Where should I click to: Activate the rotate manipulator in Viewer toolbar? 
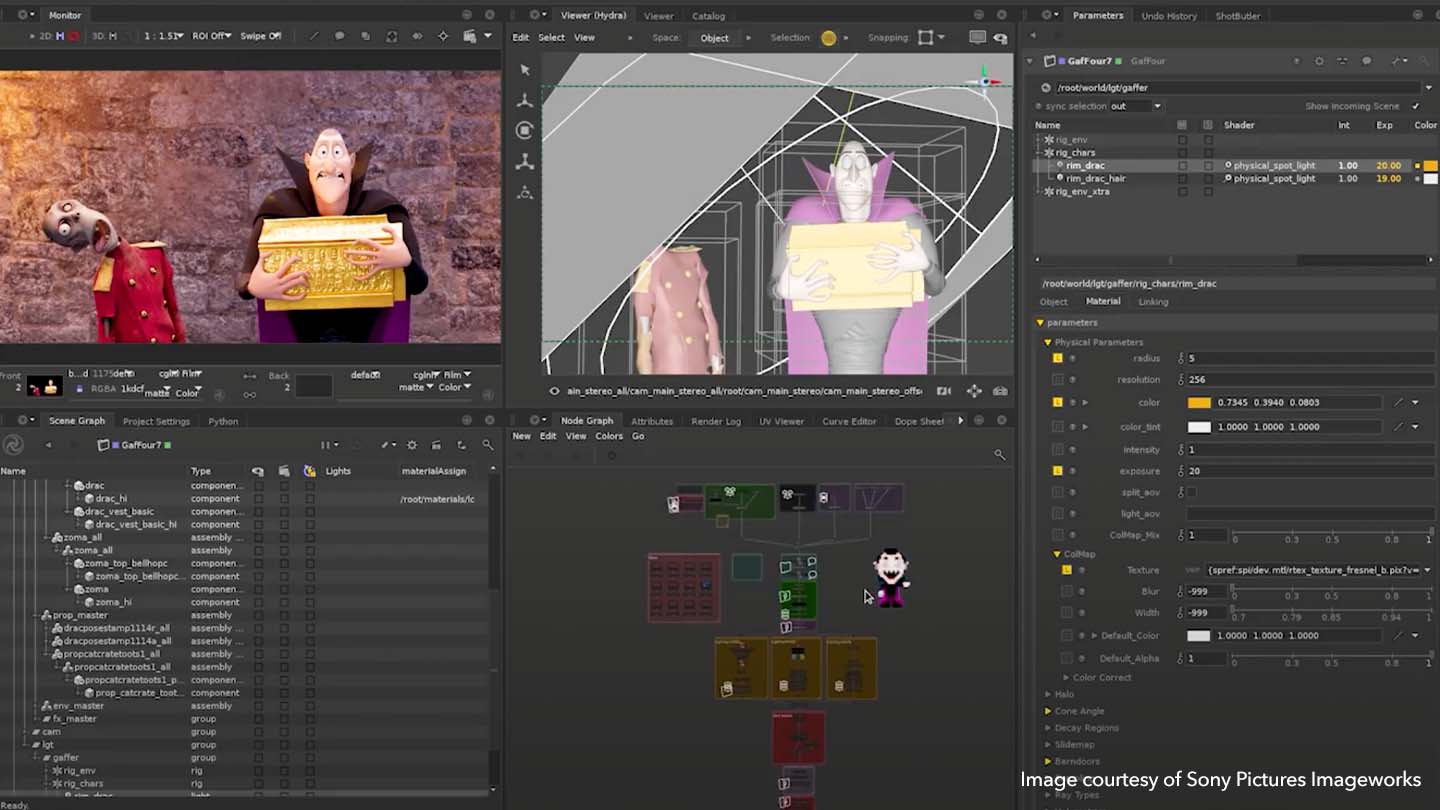(525, 131)
